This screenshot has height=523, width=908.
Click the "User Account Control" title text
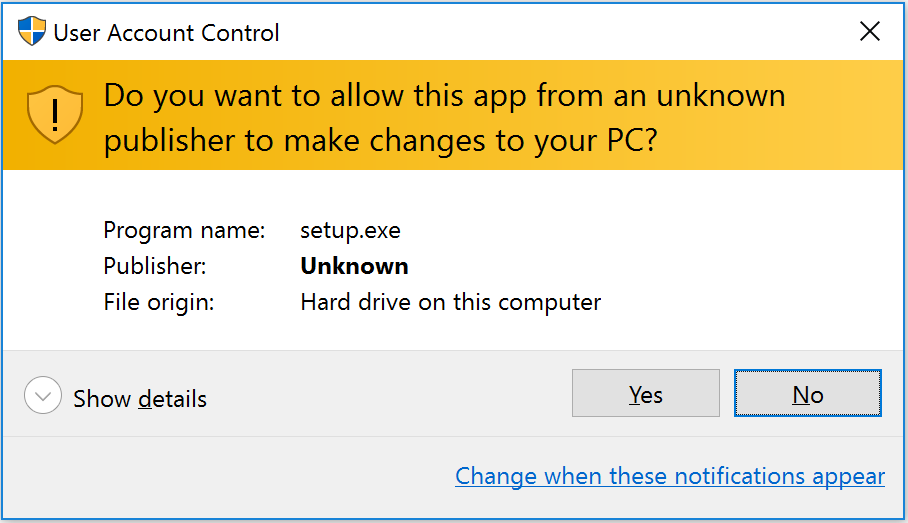(x=166, y=33)
